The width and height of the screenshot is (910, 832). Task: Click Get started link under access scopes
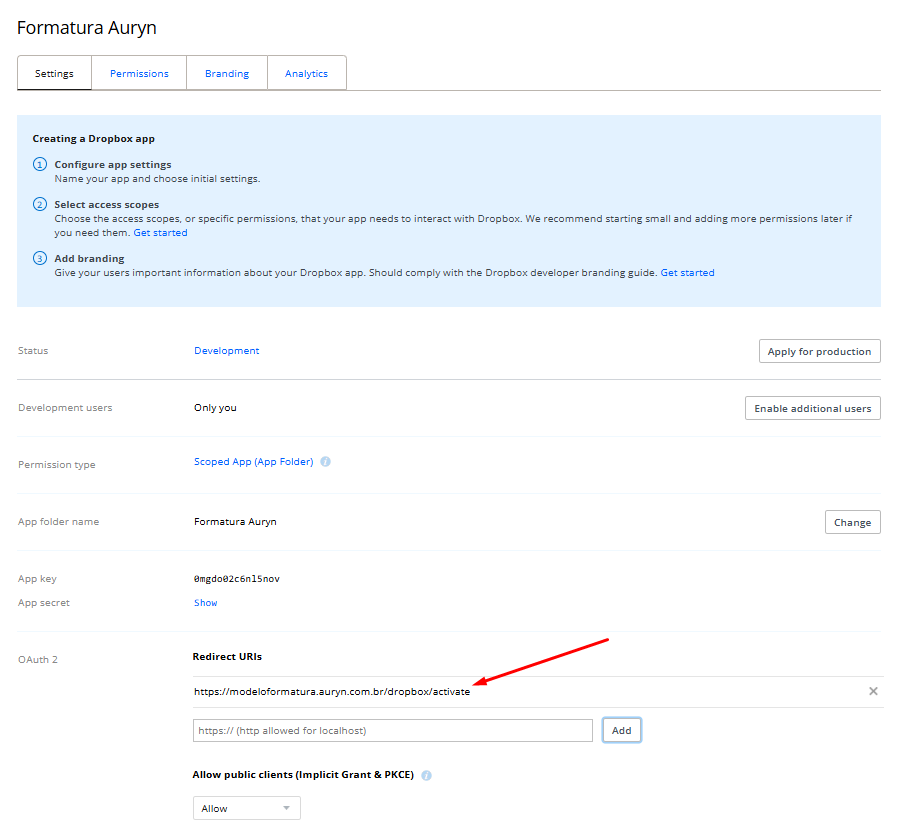160,233
